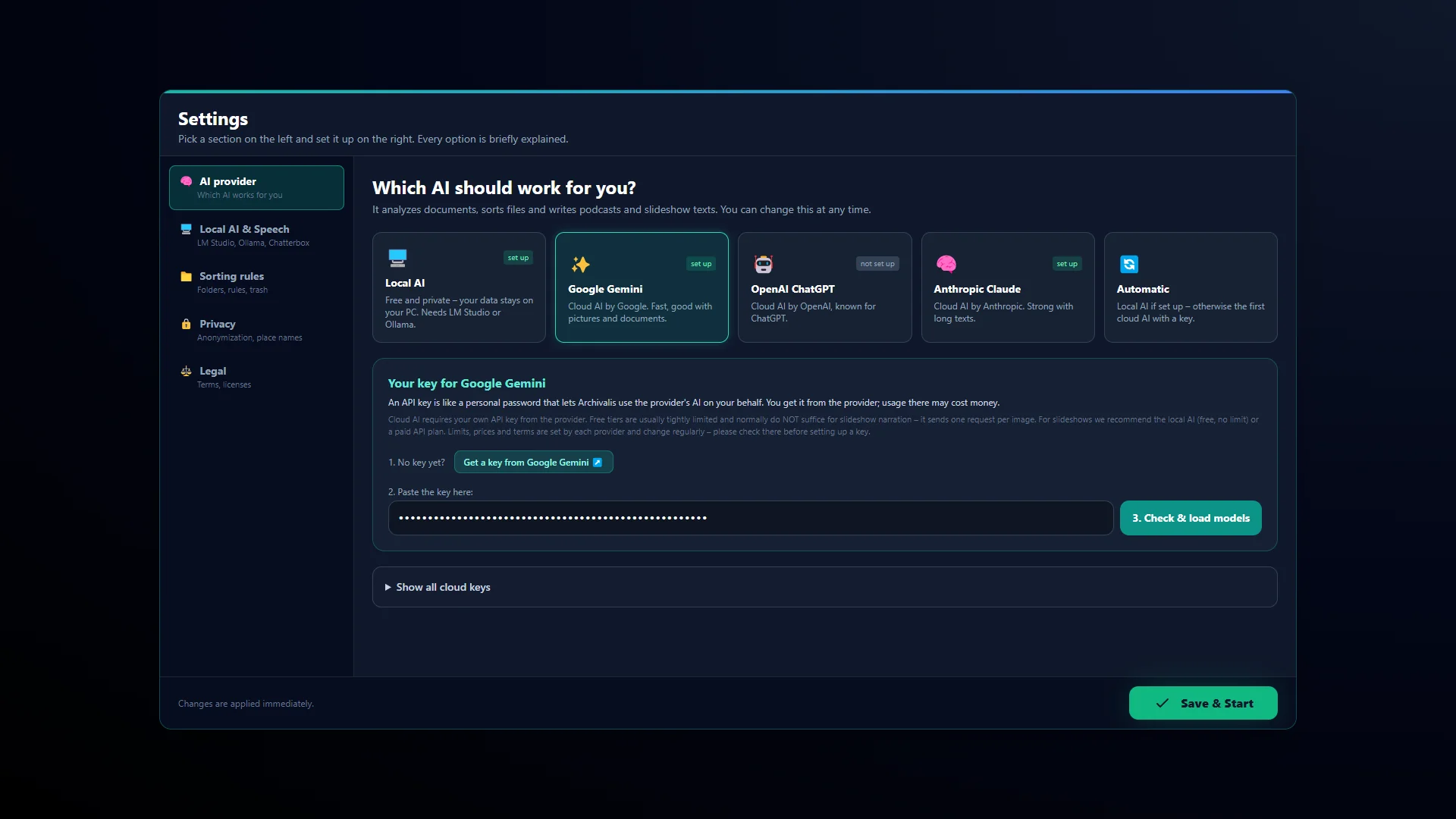Choose the Anthropic Claude provider card
This screenshot has height=819, width=1456.
coord(1008,287)
